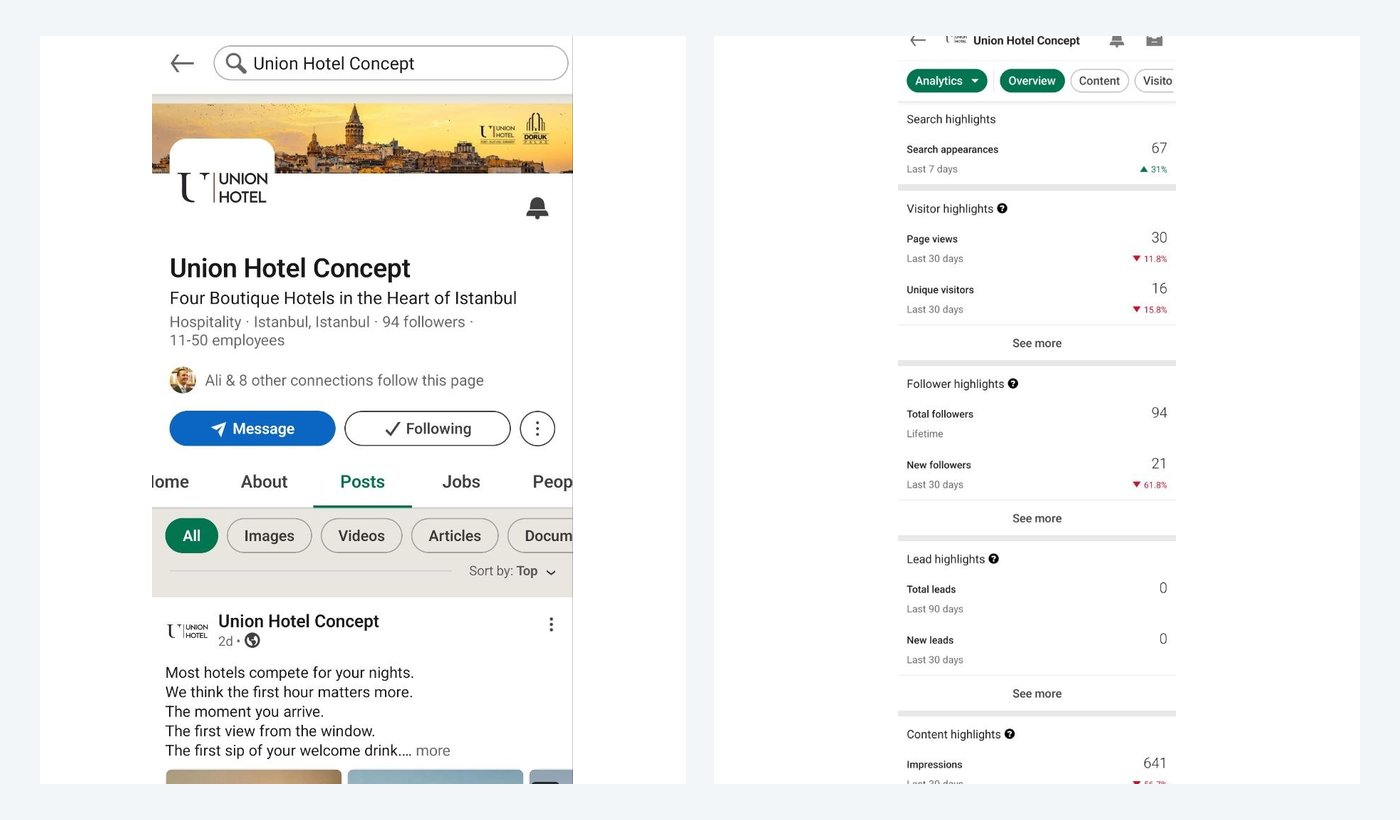
Task: Click the New followers label
Action: pos(939,465)
